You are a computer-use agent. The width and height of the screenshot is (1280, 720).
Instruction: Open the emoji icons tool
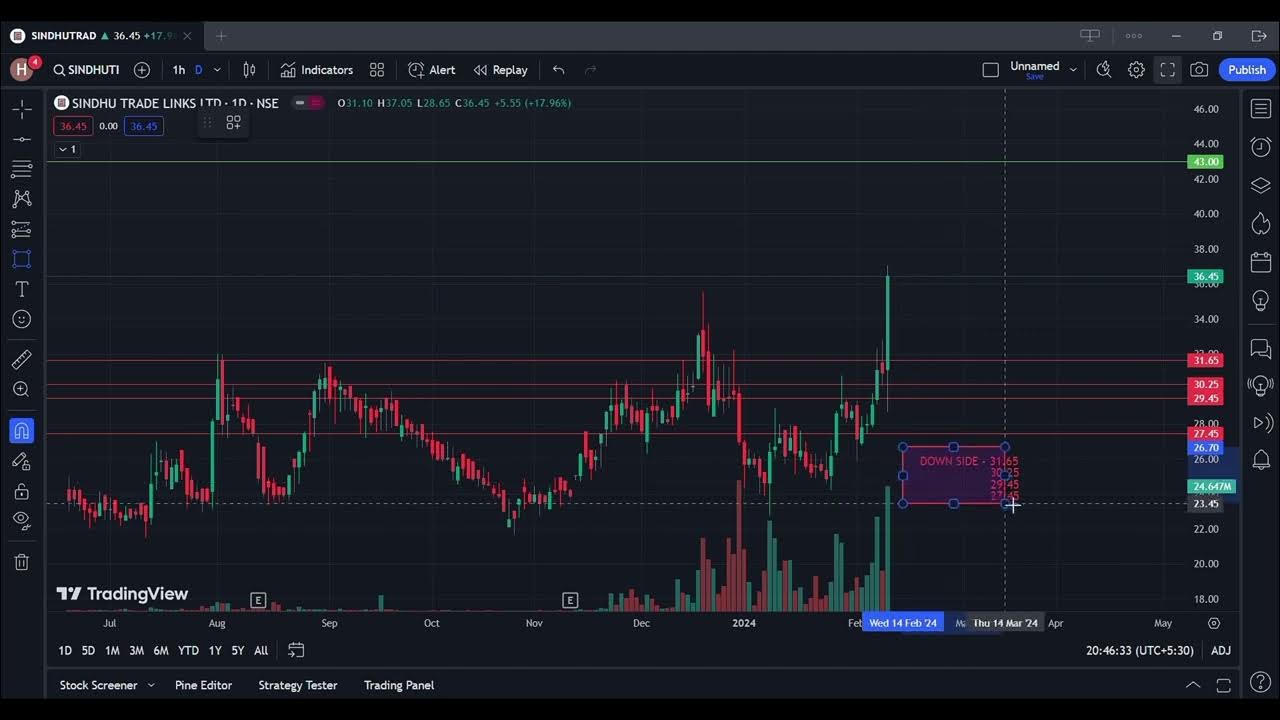pyautogui.click(x=21, y=319)
